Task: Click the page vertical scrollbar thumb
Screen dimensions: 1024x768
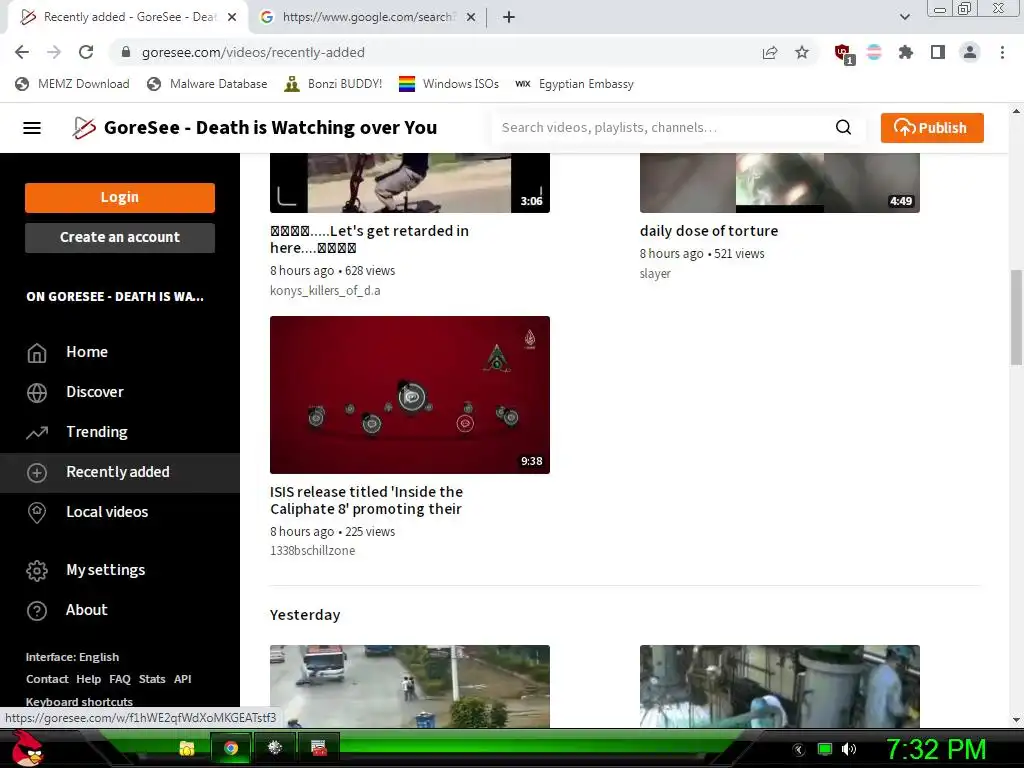Action: (x=1016, y=317)
